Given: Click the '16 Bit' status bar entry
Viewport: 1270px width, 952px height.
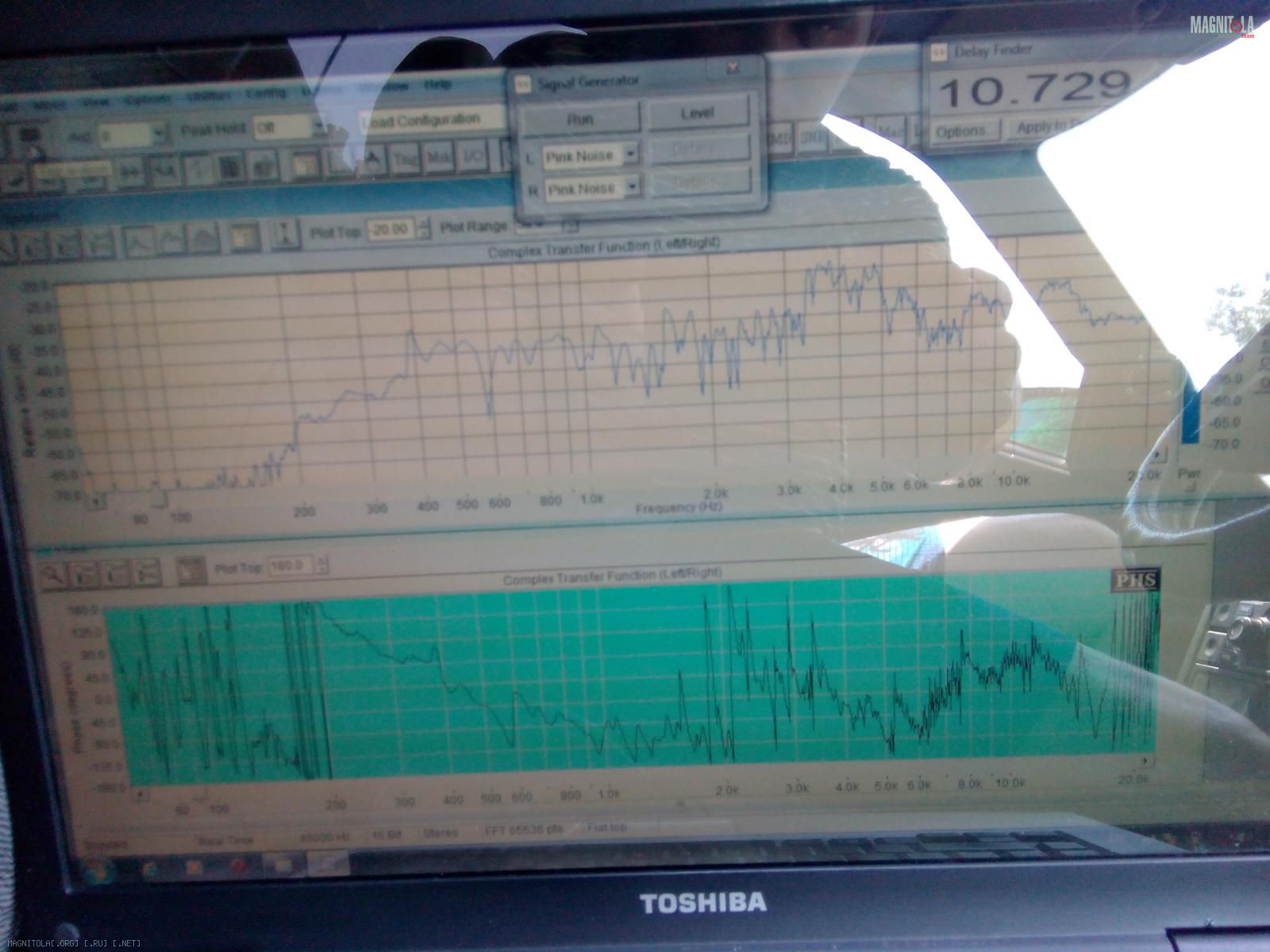Looking at the screenshot, I should [386, 835].
